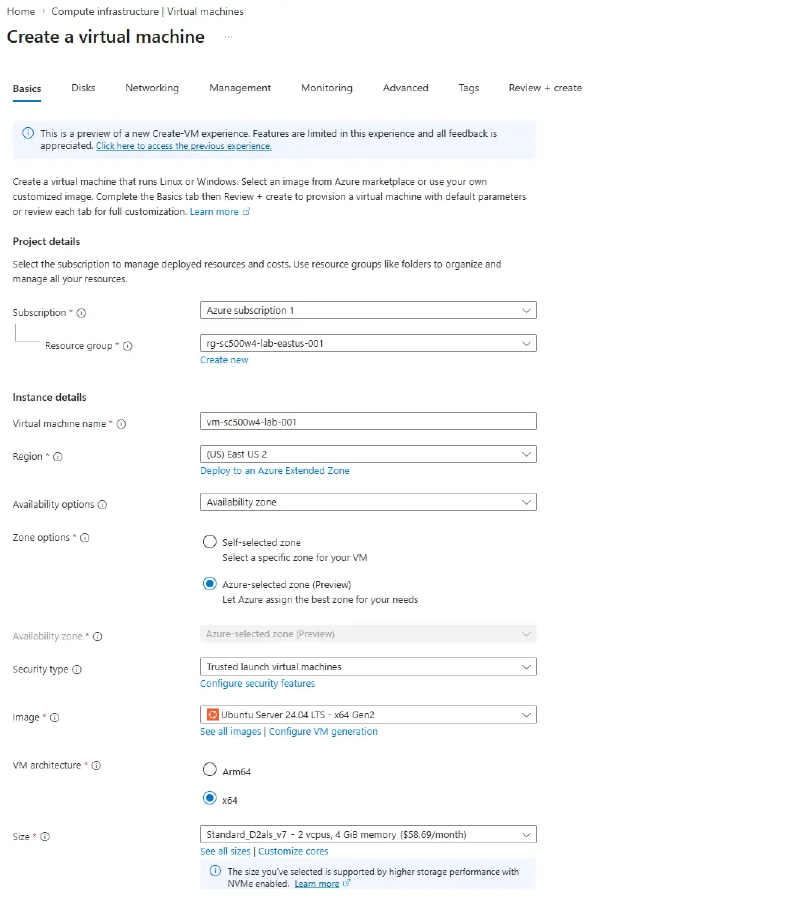This screenshot has width=800, height=901.
Task: Open the Review + create tab
Action: pyautogui.click(x=545, y=88)
